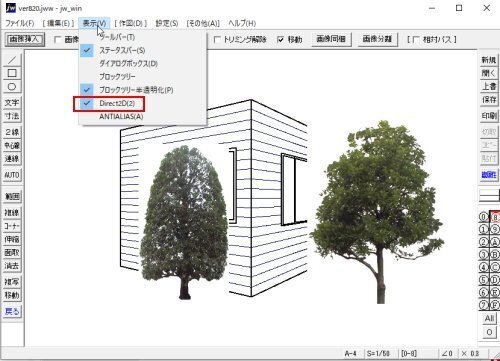Screen dimensions: 500x361
Task: Open the 設定(S) menu
Action: 167,23
